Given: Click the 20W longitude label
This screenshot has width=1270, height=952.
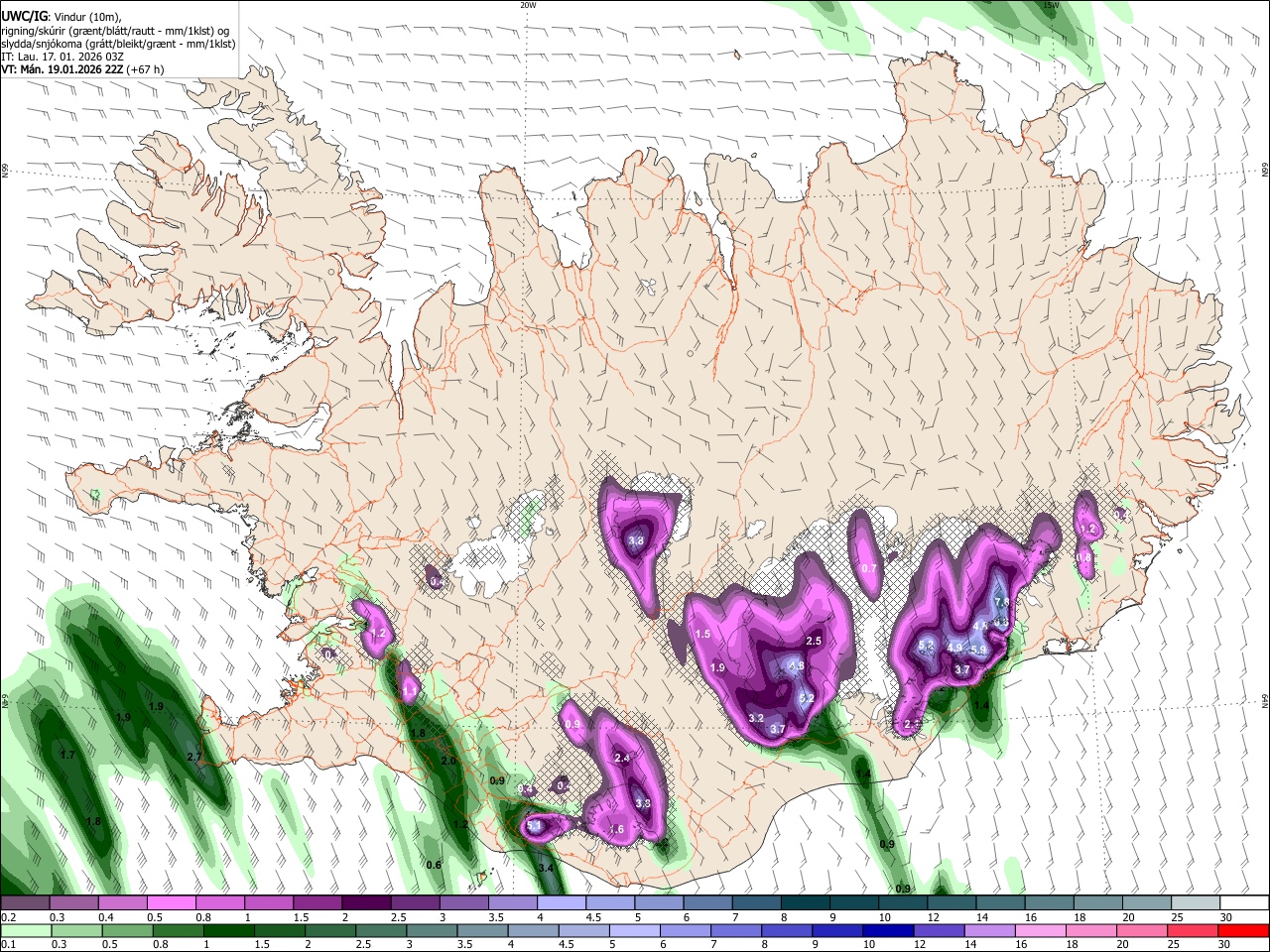Looking at the screenshot, I should 529,5.
